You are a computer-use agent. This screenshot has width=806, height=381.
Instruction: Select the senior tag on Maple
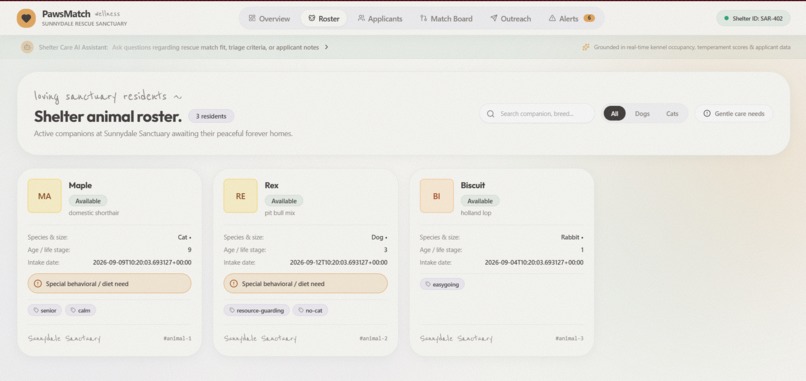click(45, 310)
